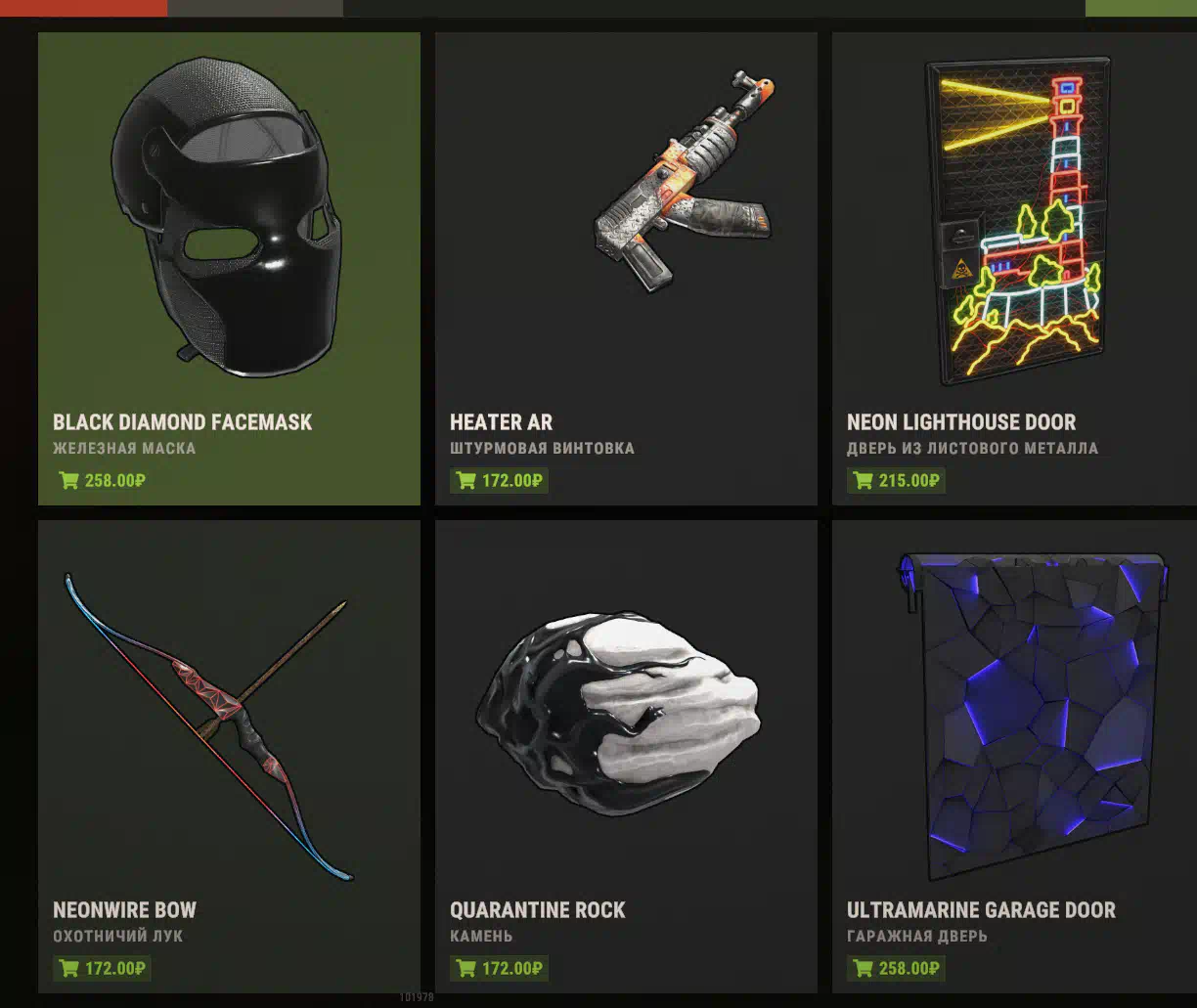Open the Heater AR item title
The image size is (1197, 1008).
point(501,422)
